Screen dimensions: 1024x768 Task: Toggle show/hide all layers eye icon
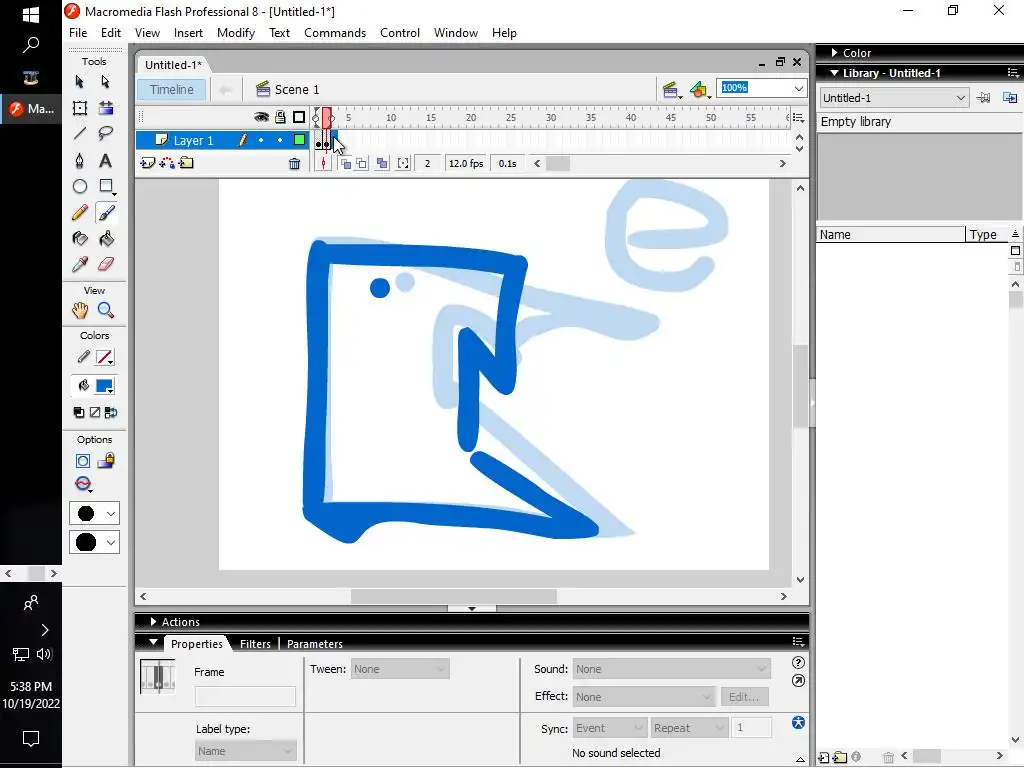pos(261,118)
